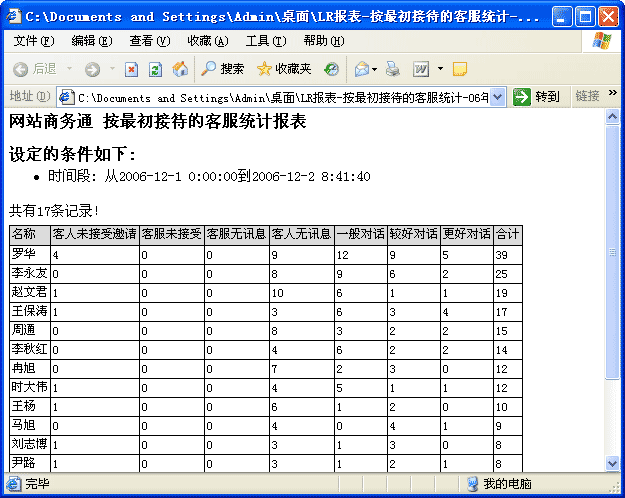This screenshot has height=498, width=625.
Task: Expand the 链接 links chevron
Action: point(613,93)
